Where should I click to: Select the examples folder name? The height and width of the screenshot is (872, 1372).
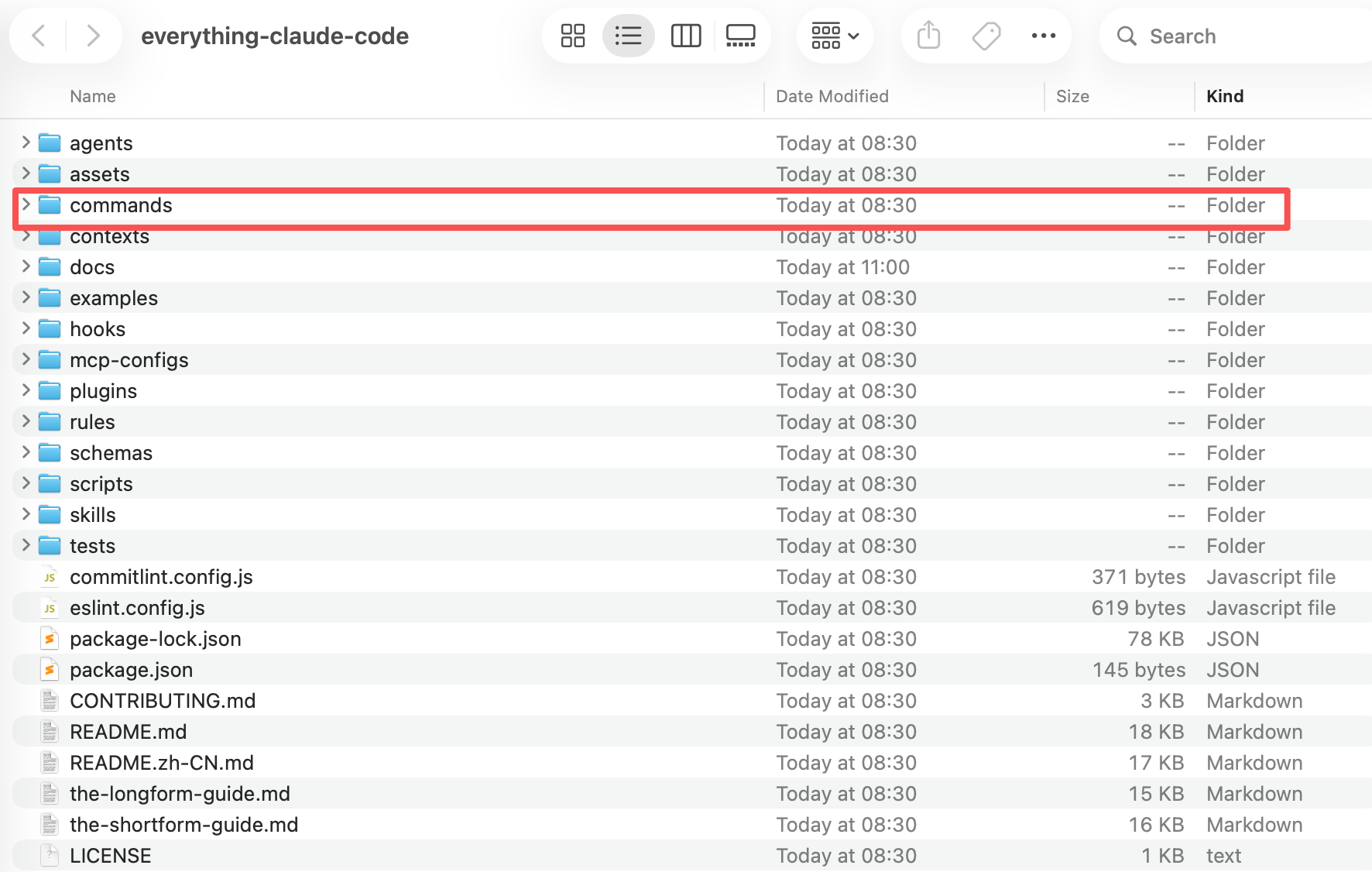point(114,298)
